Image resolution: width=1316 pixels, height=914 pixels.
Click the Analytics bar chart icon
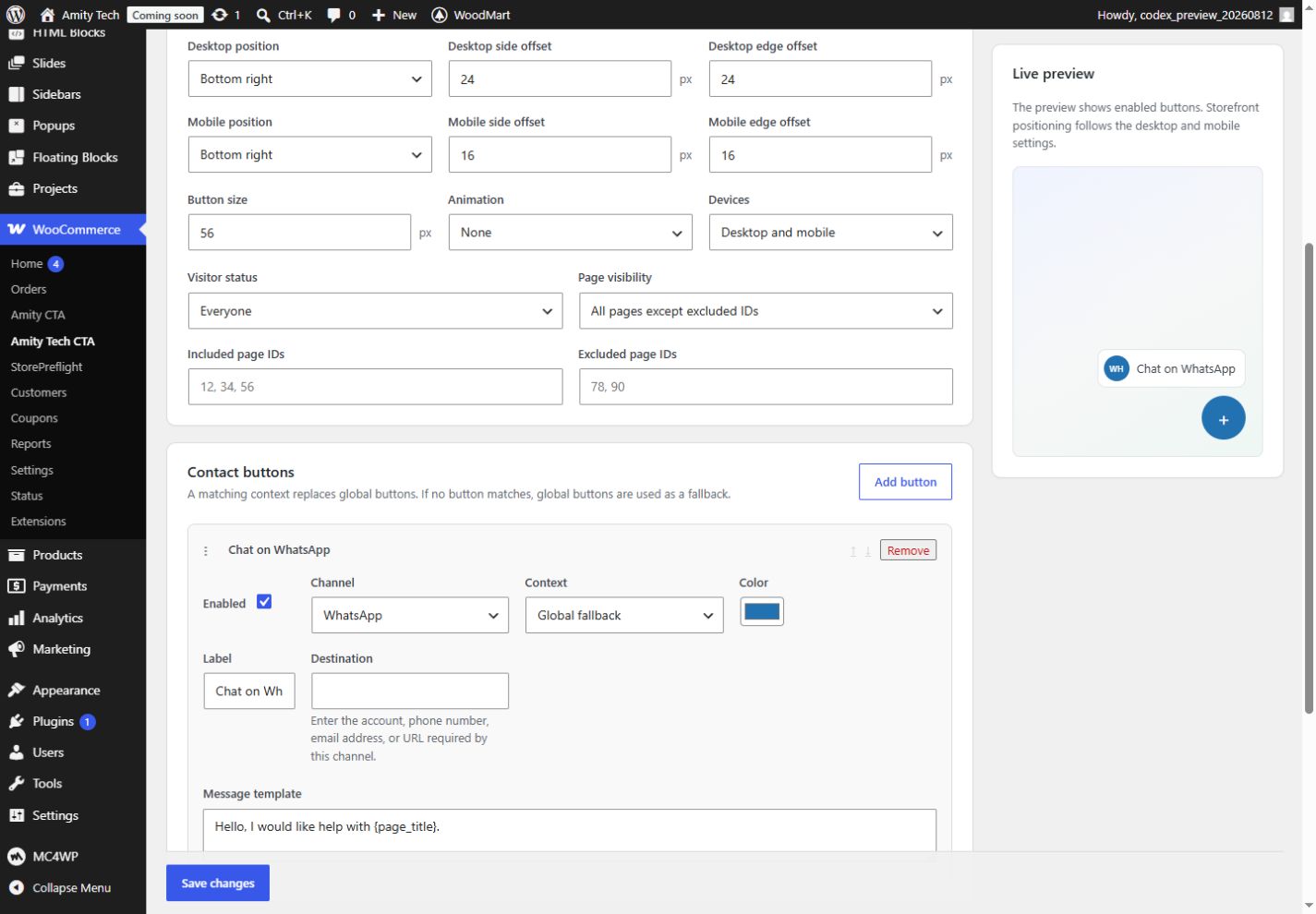click(x=17, y=618)
